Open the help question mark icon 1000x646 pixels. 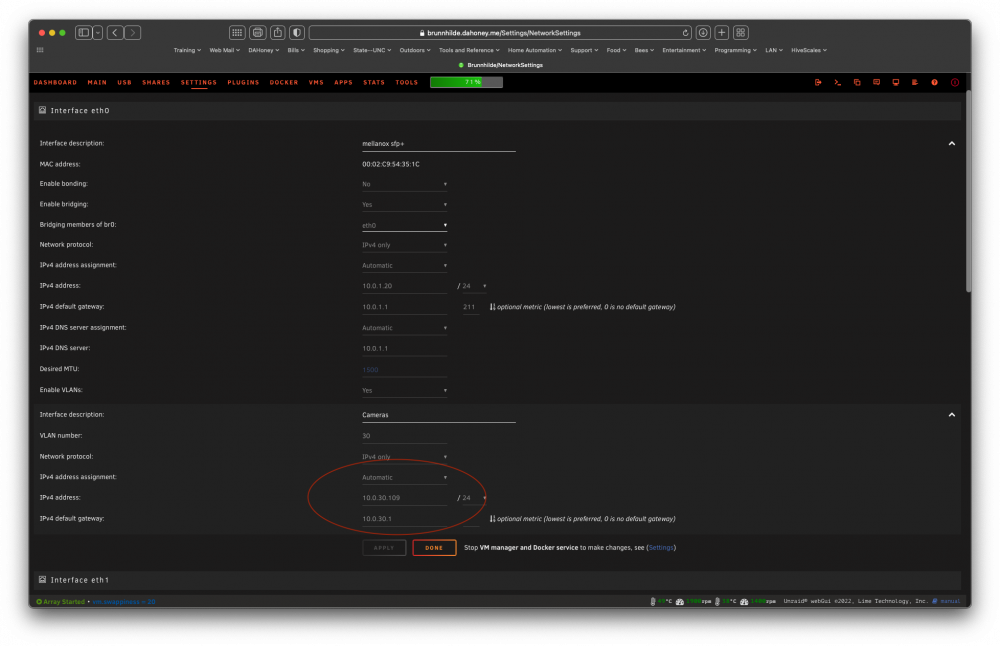click(934, 82)
